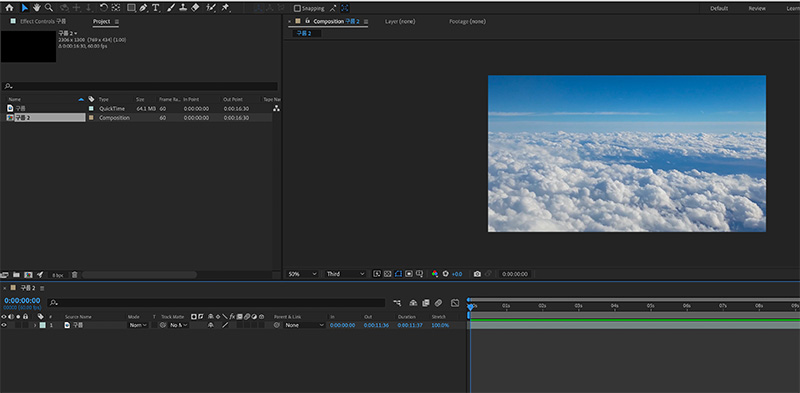
Task: Click the flowchart icon beside 구름 footage
Action: pyautogui.click(x=277, y=108)
